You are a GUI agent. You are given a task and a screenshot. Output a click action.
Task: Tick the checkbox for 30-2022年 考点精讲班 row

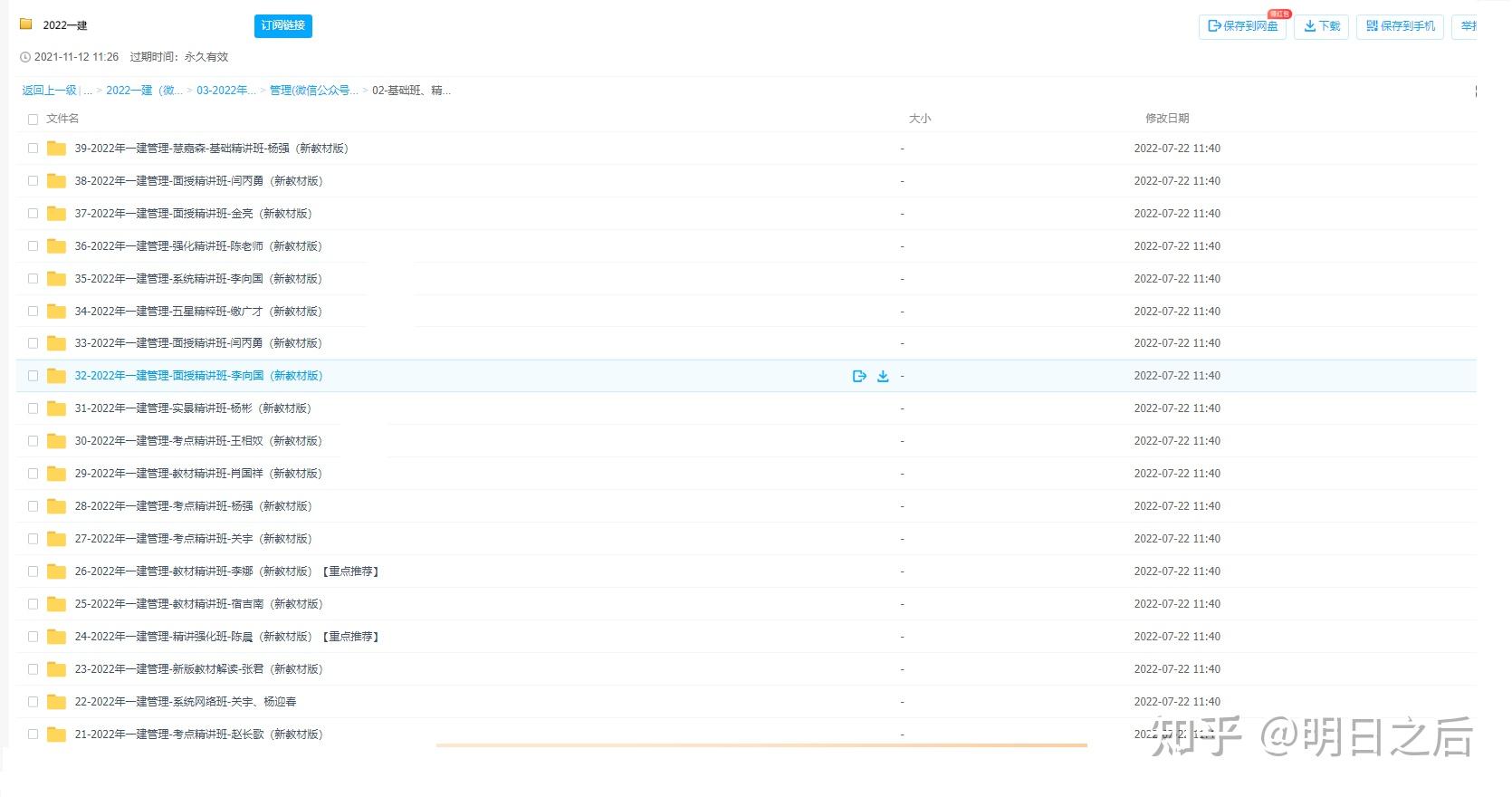(x=33, y=441)
